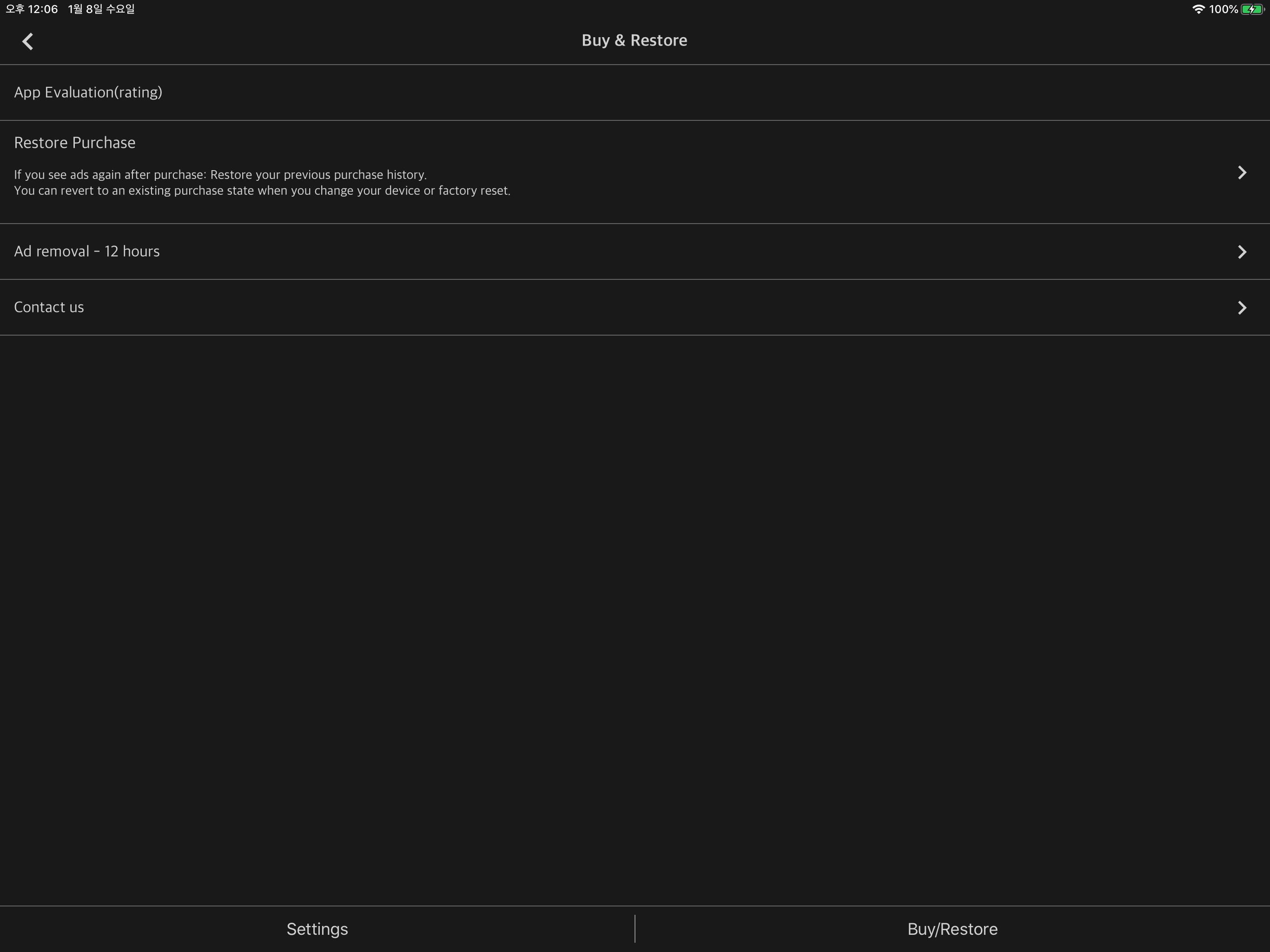Click the Contact us chevron arrow
Viewport: 1270px width, 952px height.
[1242, 308]
